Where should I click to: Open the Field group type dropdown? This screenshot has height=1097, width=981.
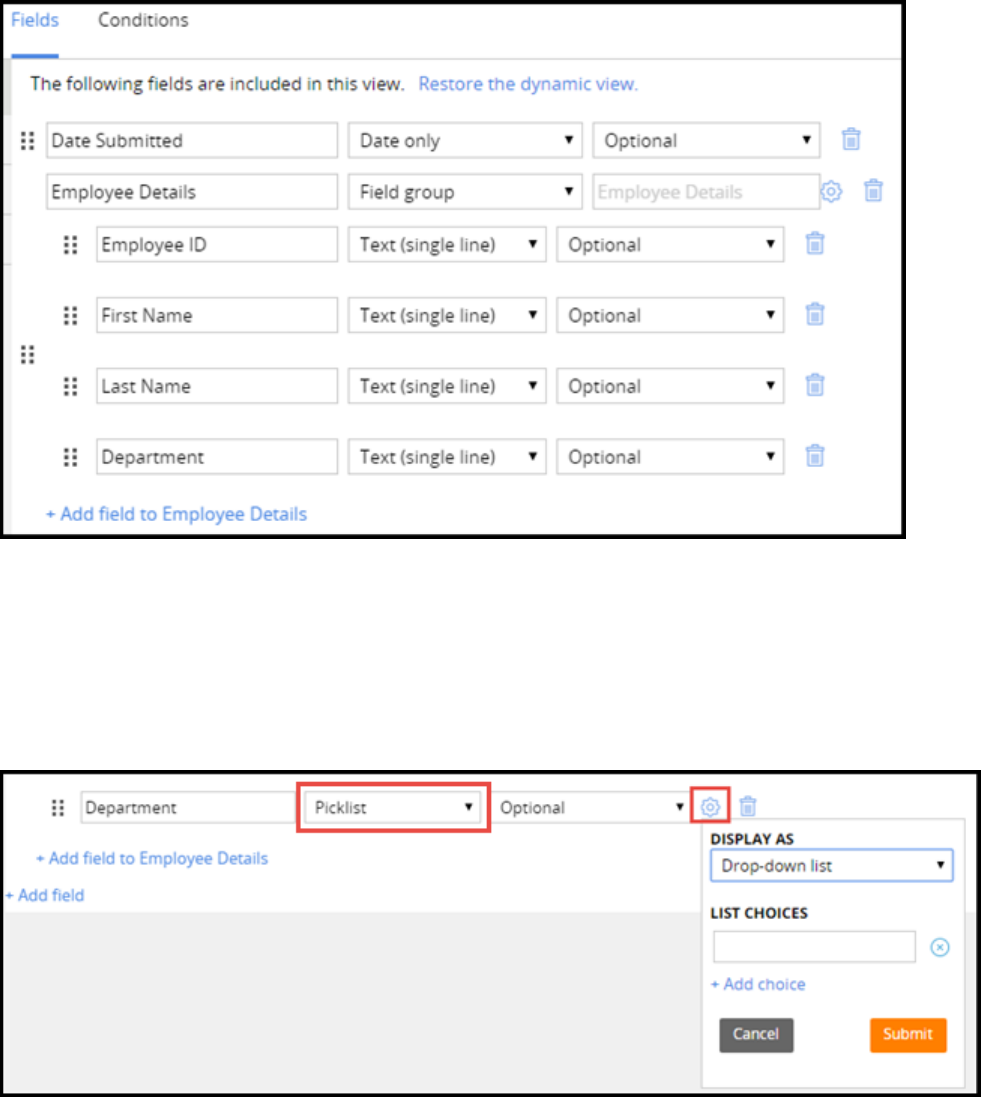(x=465, y=192)
